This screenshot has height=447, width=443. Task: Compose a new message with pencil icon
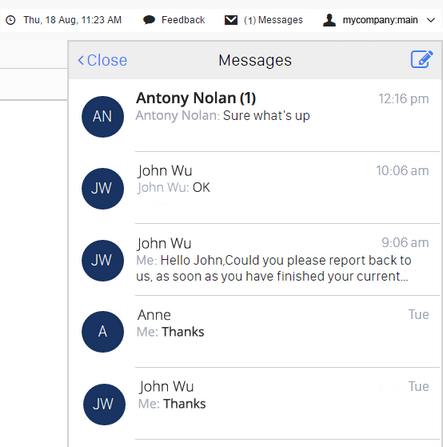(x=422, y=60)
